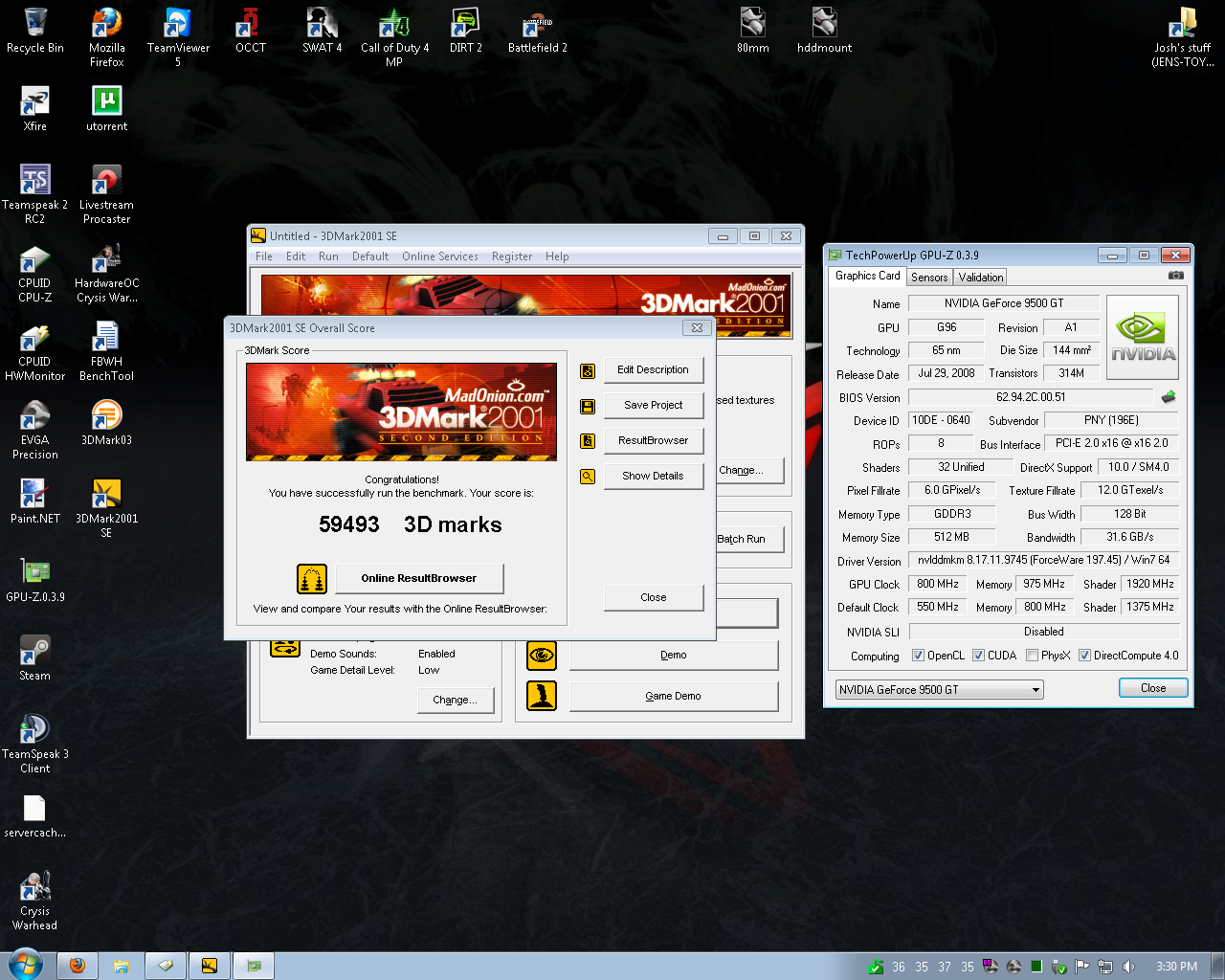Image resolution: width=1225 pixels, height=980 pixels.
Task: Click the Batch Run button
Action: 750,539
